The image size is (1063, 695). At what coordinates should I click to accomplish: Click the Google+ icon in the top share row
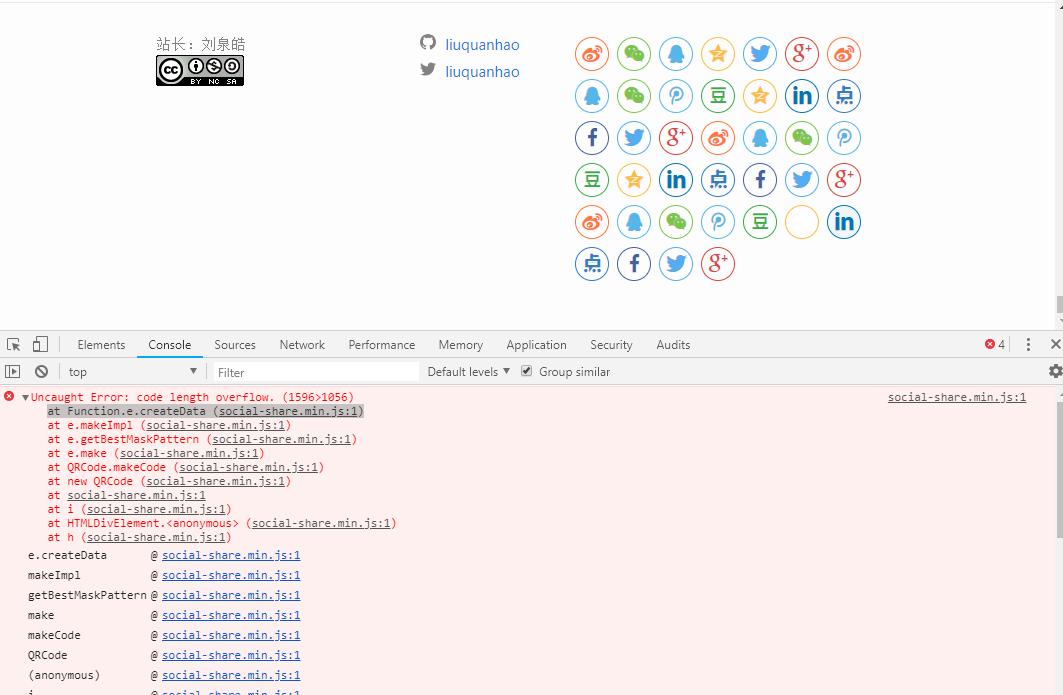[x=802, y=54]
